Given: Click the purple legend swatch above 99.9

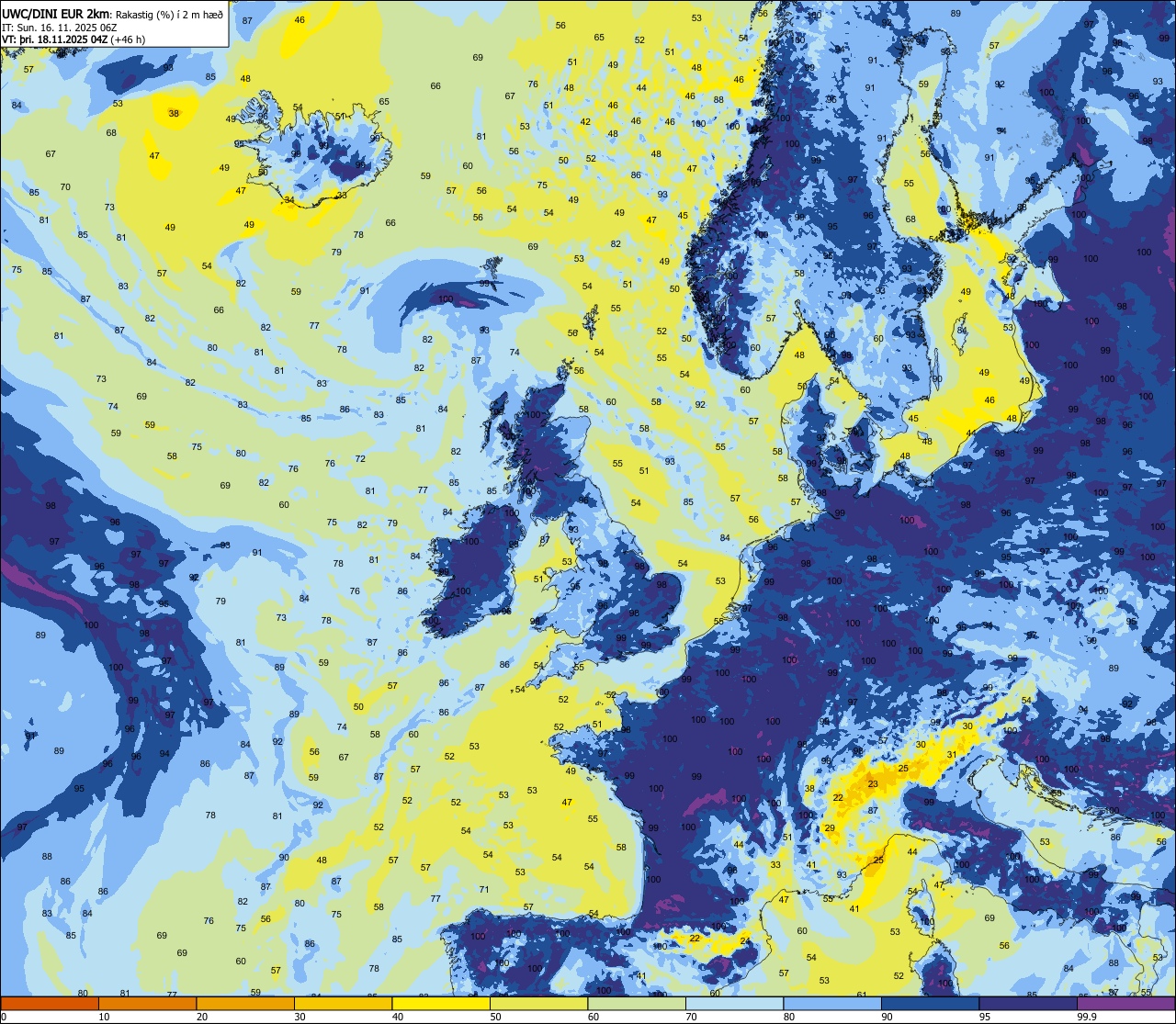Looking at the screenshot, I should (1125, 1004).
